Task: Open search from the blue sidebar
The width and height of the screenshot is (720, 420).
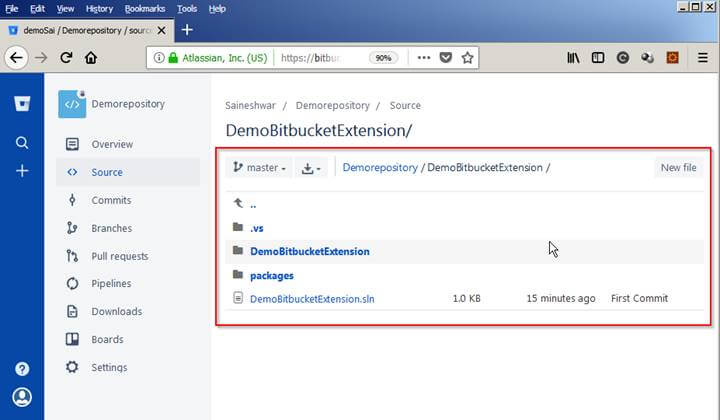Action: coord(22,143)
